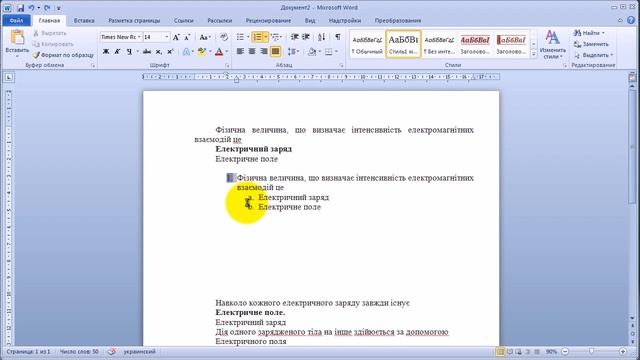Click the 90% zoom level indicator

tap(551, 351)
